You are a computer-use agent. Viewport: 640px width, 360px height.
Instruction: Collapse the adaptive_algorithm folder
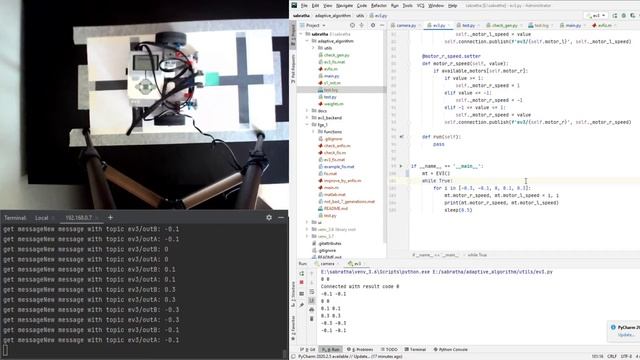pos(308,41)
